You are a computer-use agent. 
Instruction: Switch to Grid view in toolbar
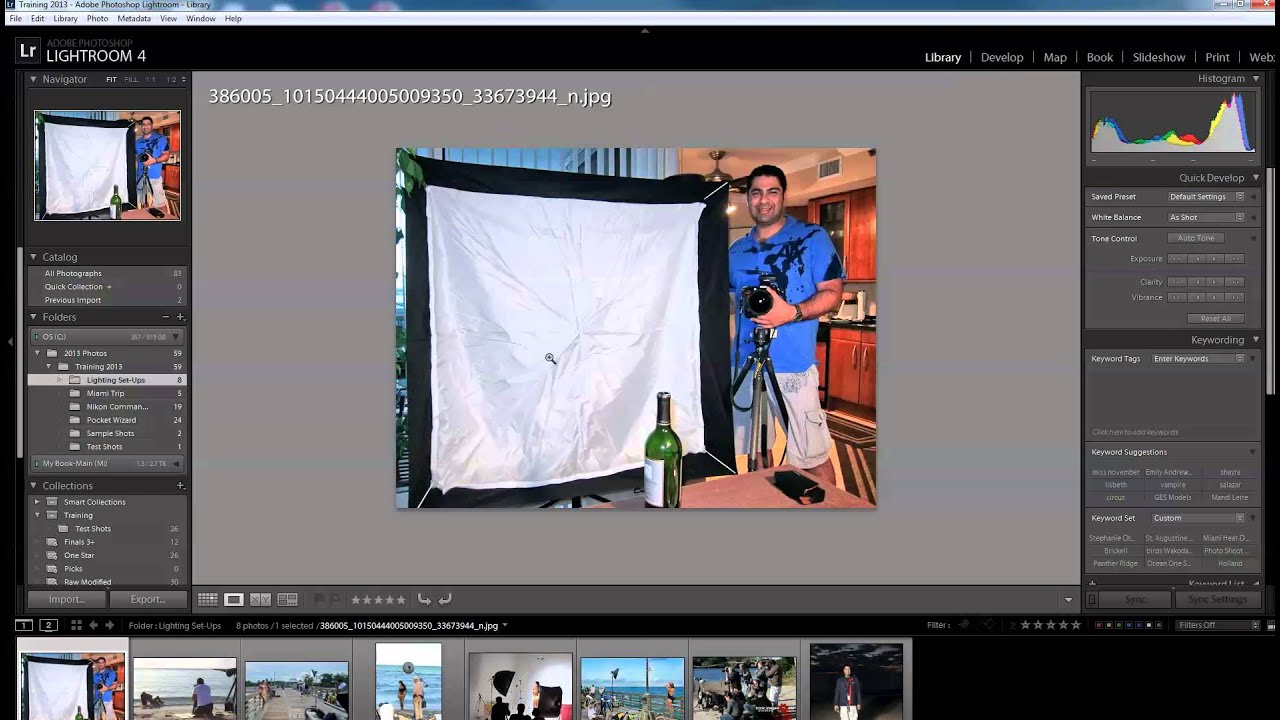pyautogui.click(x=207, y=599)
